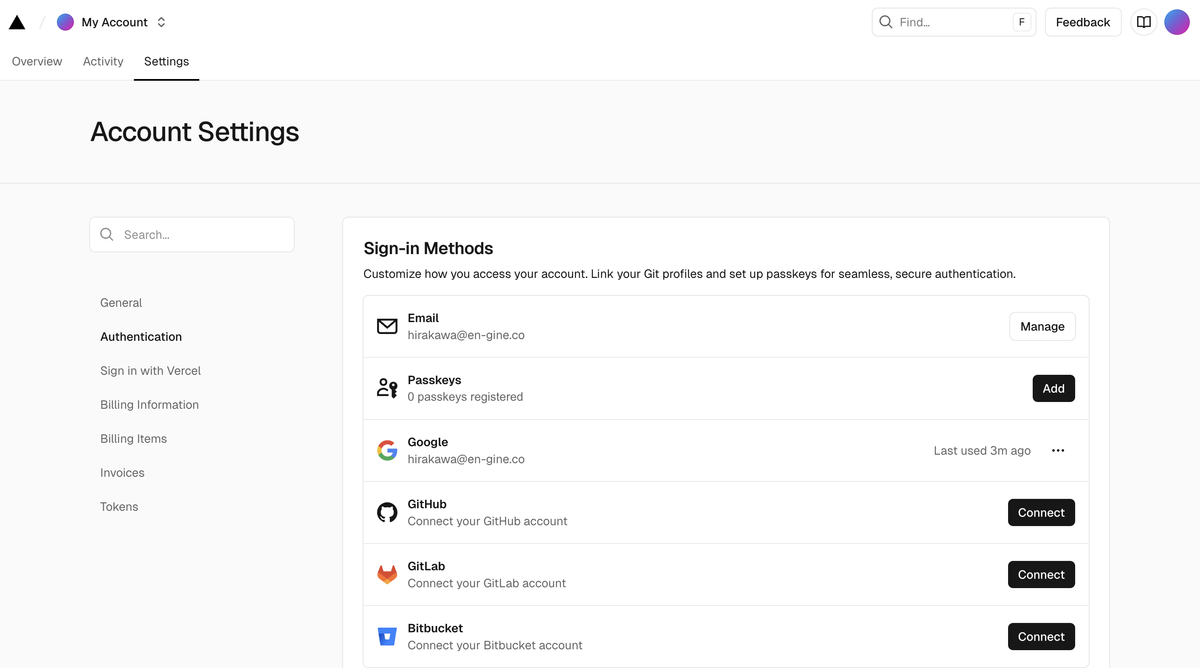Viewport: 1200px width, 668px height.
Task: Click Manage button for Email
Action: [x=1042, y=327]
